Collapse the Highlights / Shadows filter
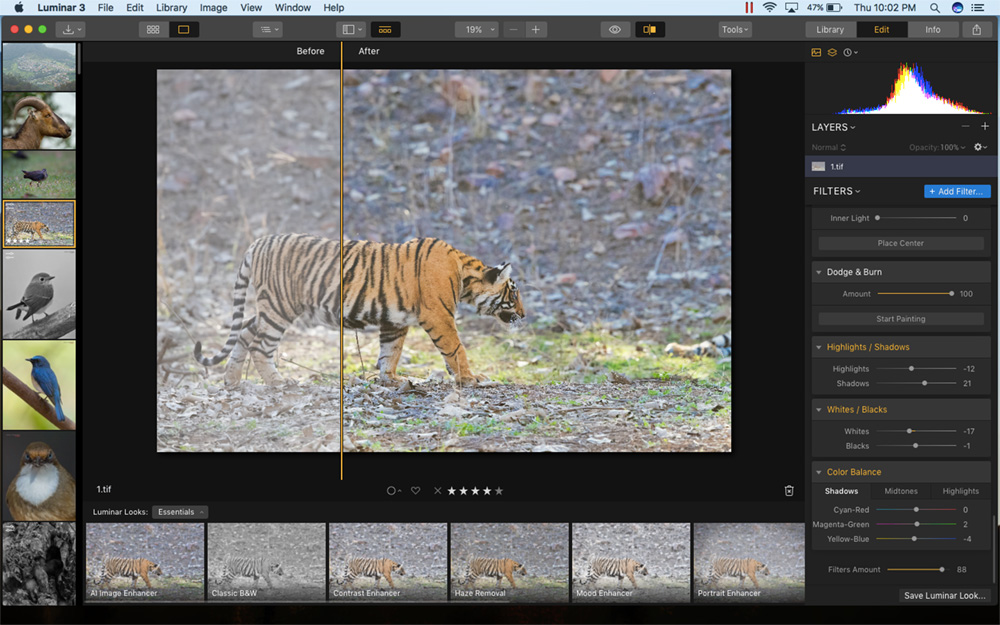Screen dimensions: 1000x625 coord(819,346)
